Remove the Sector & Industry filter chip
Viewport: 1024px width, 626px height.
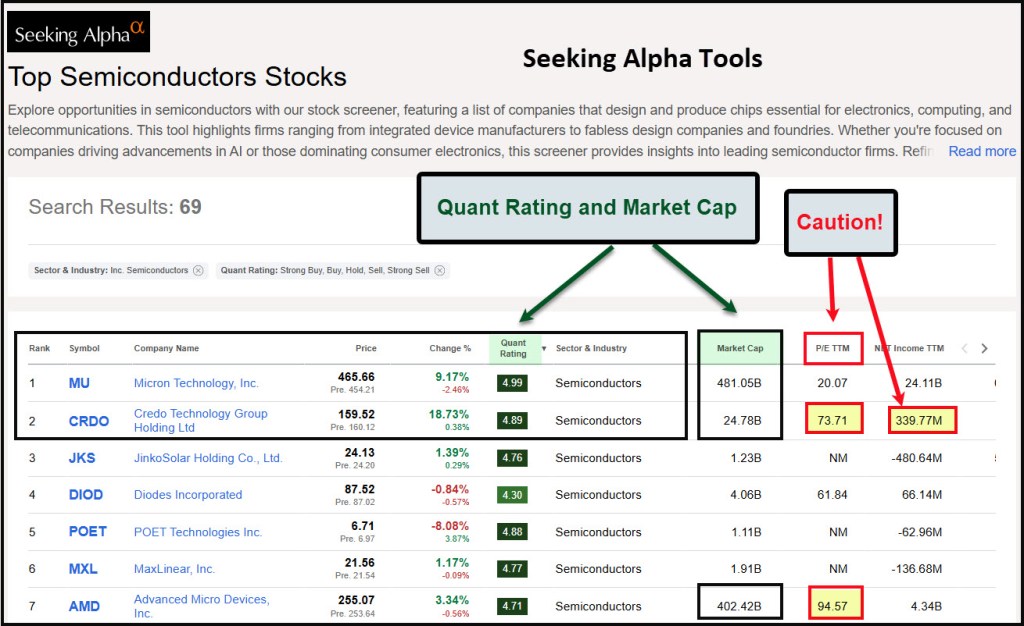pyautogui.click(x=198, y=270)
